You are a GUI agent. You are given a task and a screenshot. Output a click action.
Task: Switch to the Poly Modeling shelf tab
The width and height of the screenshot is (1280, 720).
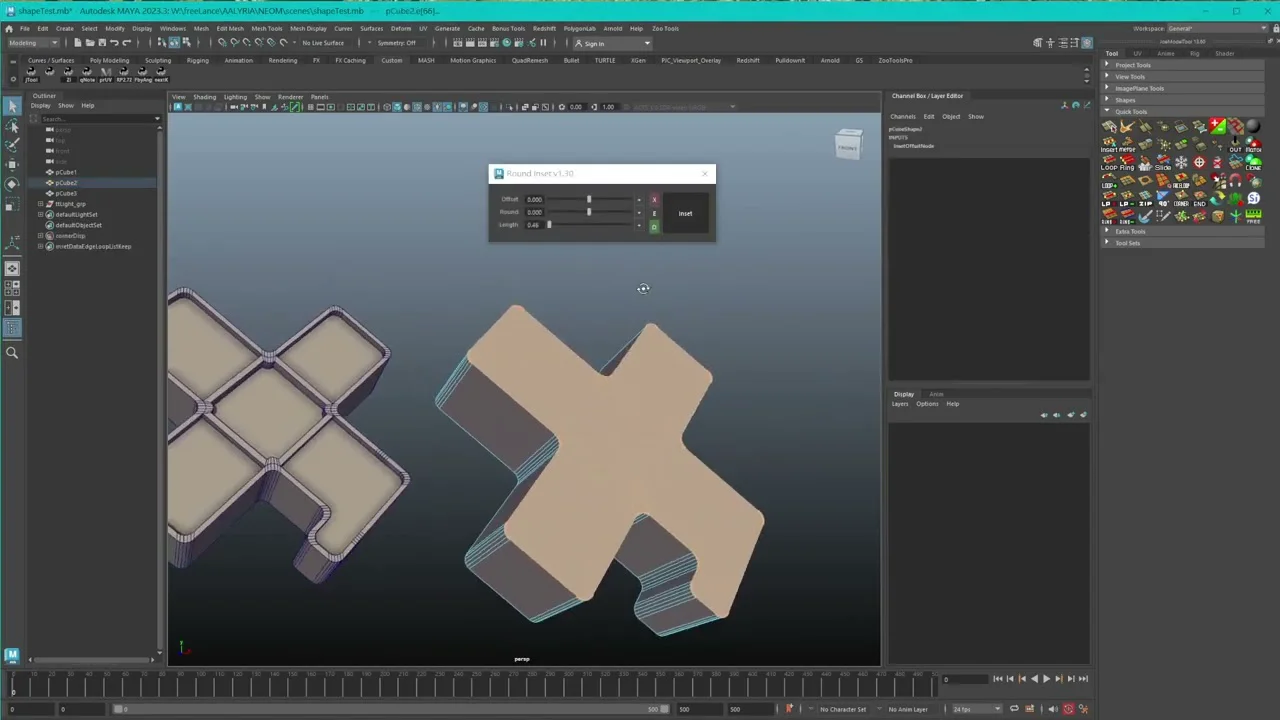109,60
